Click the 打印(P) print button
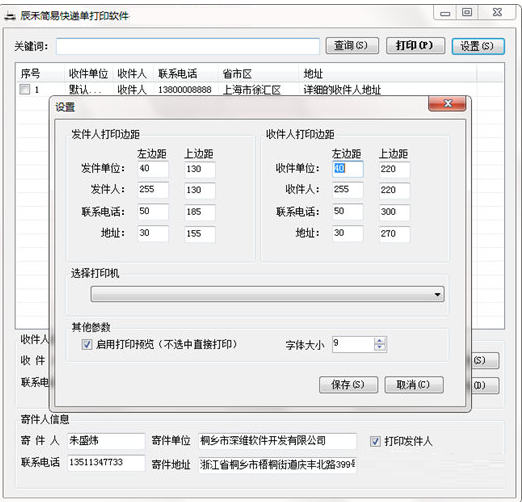The height and width of the screenshot is (502, 522). coord(415,46)
